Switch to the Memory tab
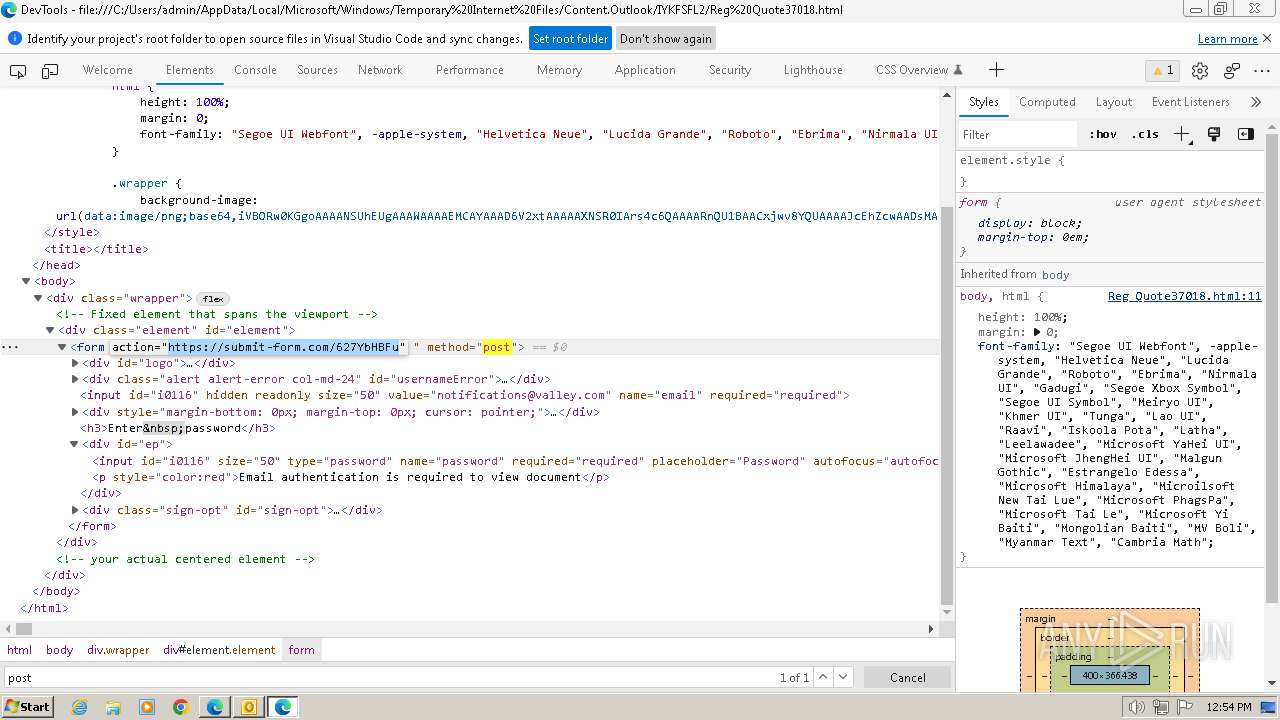The image size is (1280, 720). [x=559, y=70]
